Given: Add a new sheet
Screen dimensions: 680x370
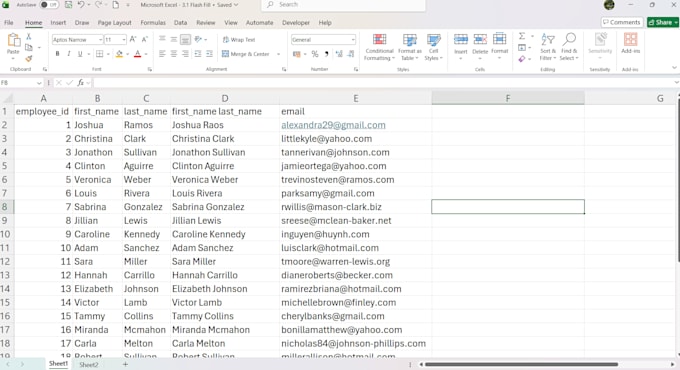Looking at the screenshot, I should click(x=125, y=364).
